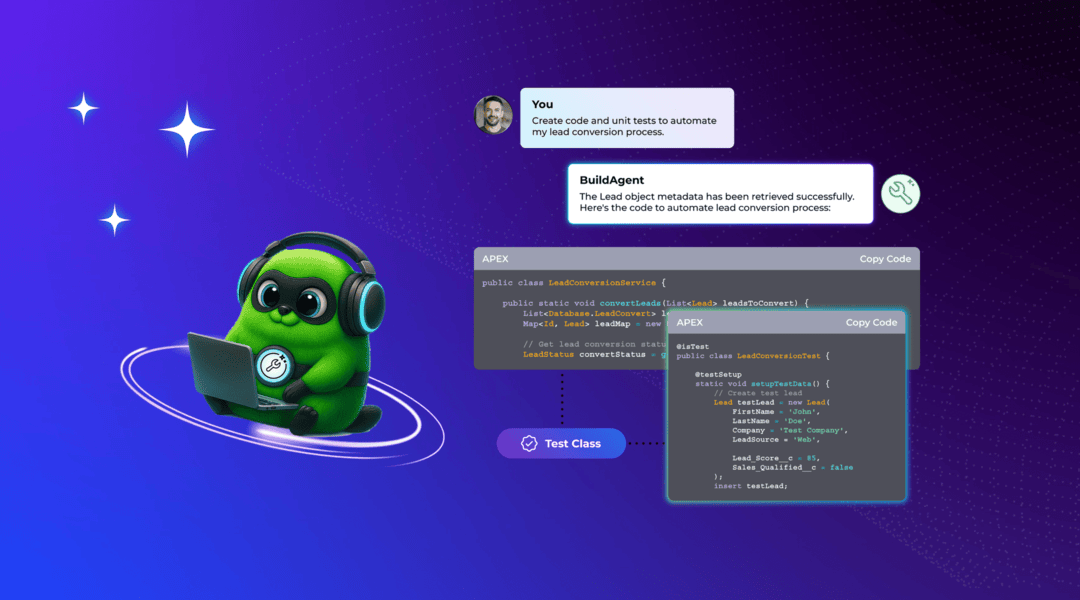
Task: Click 'Create code and unit tests to automate' text
Action: point(624,121)
